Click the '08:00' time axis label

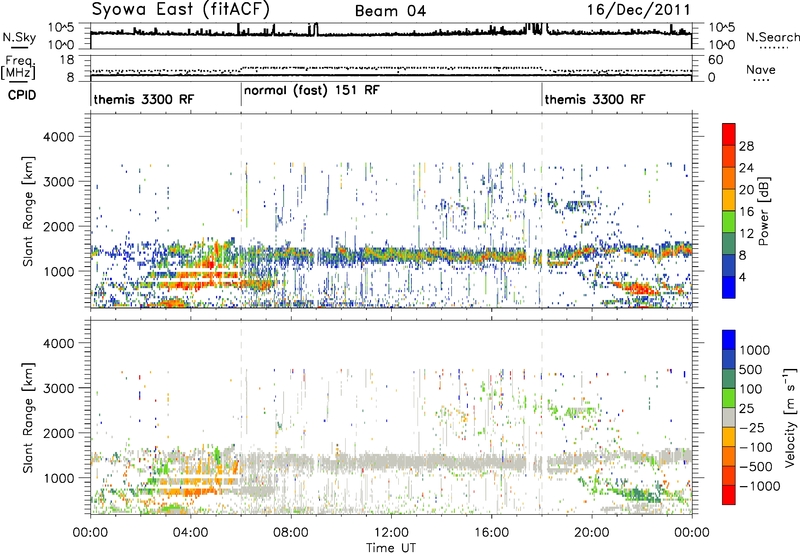(290, 533)
